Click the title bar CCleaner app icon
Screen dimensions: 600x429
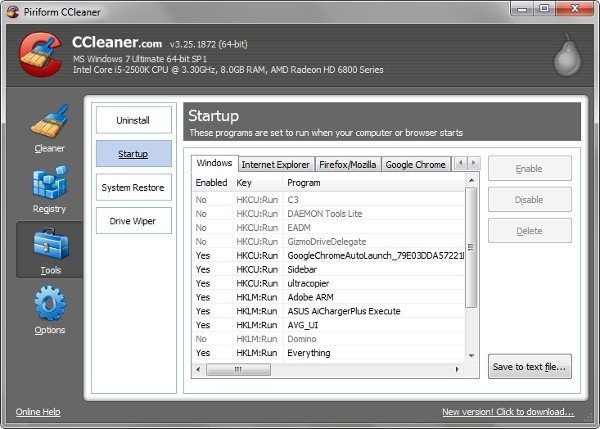click(x=12, y=11)
